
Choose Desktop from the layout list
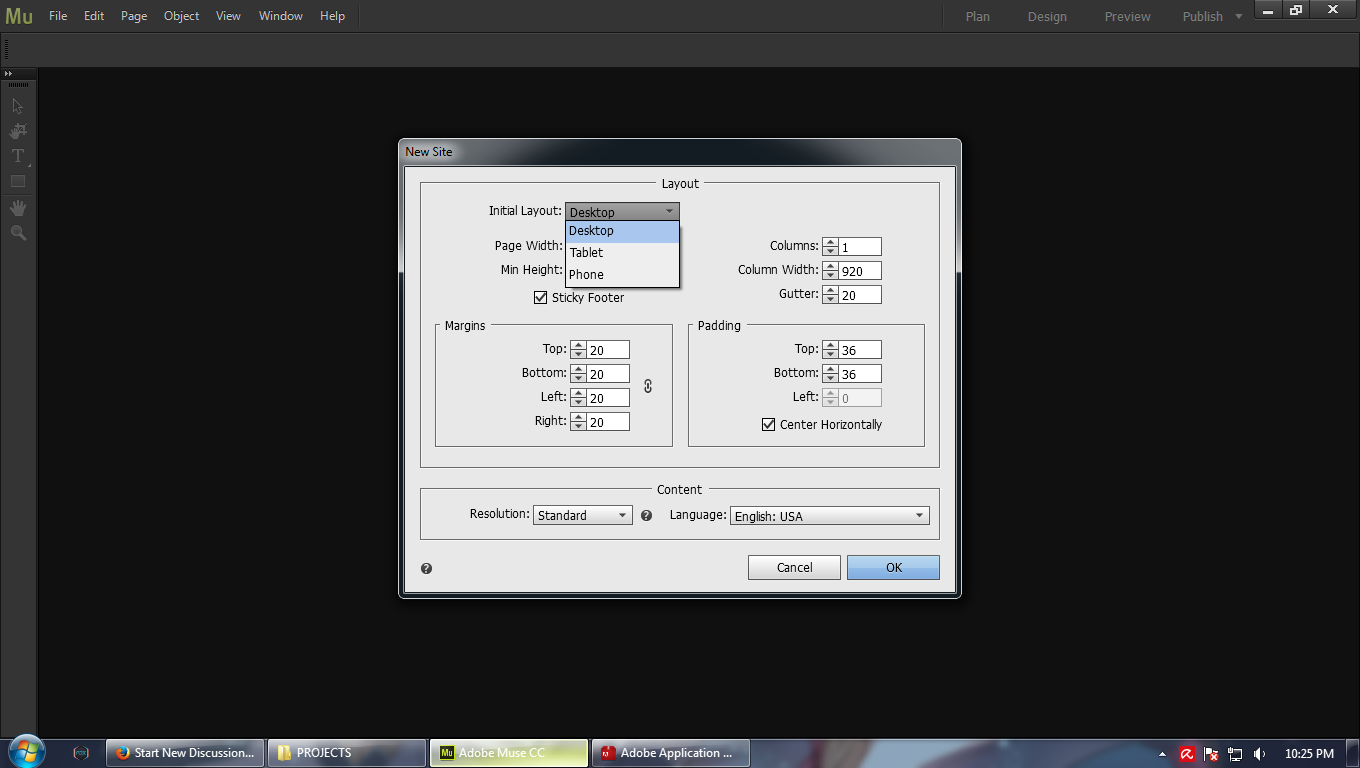[622, 231]
